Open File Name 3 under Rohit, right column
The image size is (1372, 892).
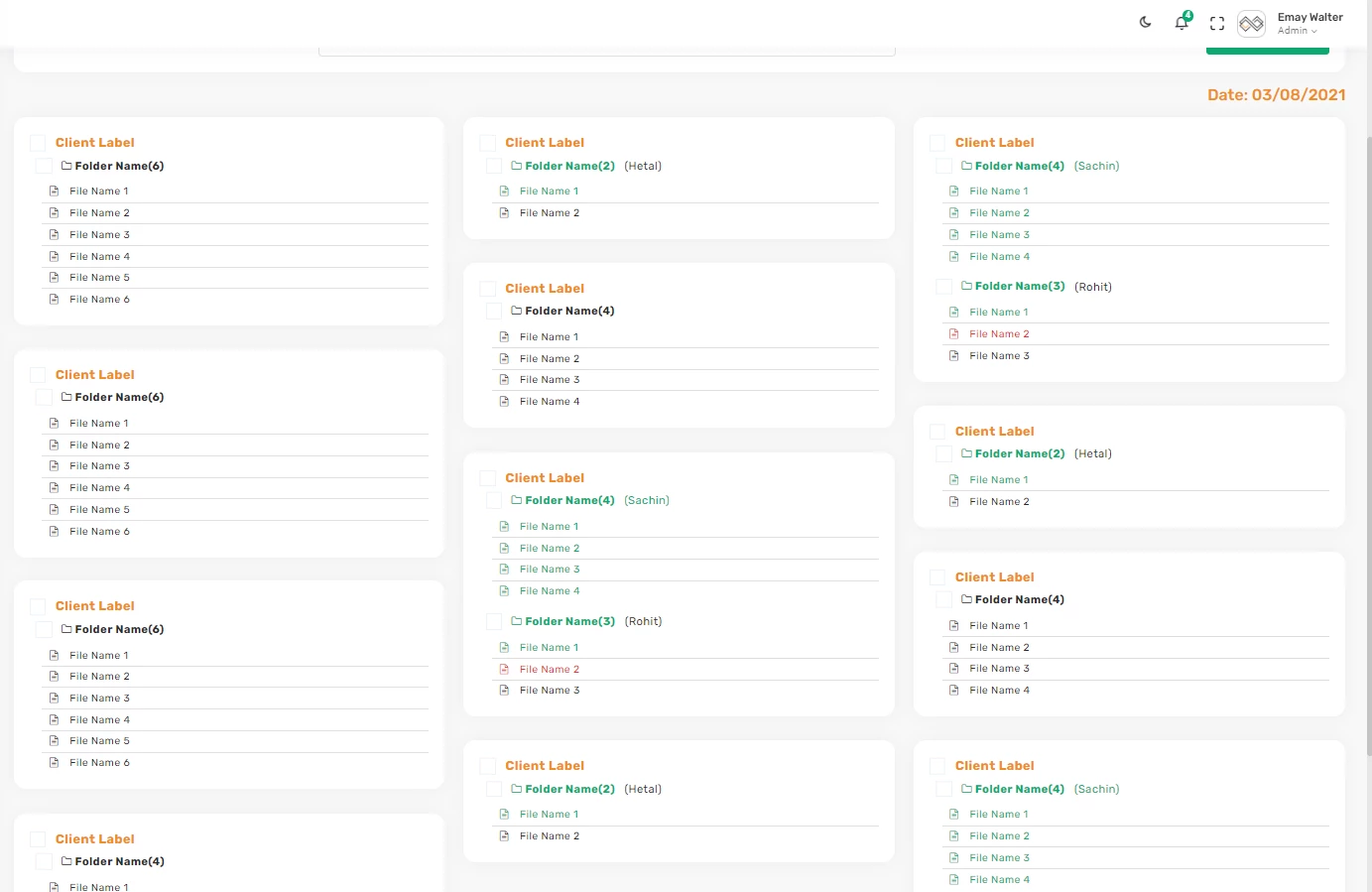point(999,356)
